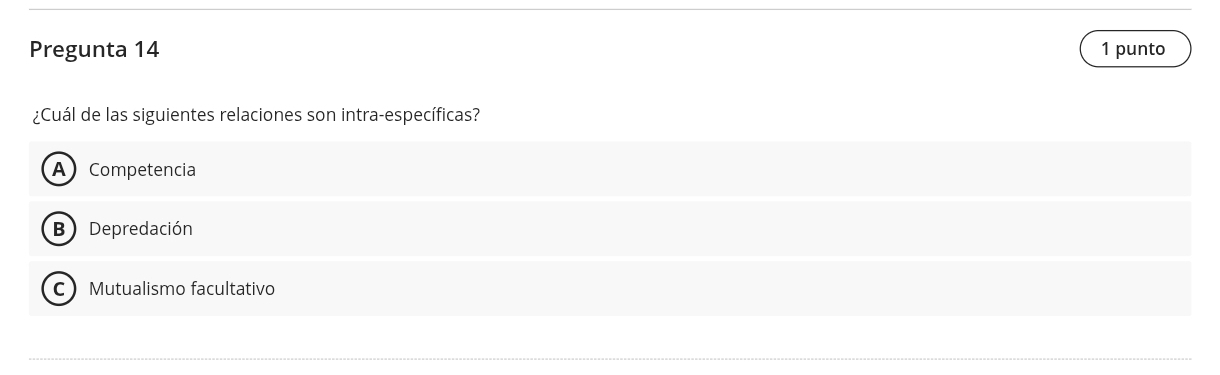Choose the Competencia answer option
The width and height of the screenshot is (1220, 375).
pyautogui.click(x=610, y=169)
